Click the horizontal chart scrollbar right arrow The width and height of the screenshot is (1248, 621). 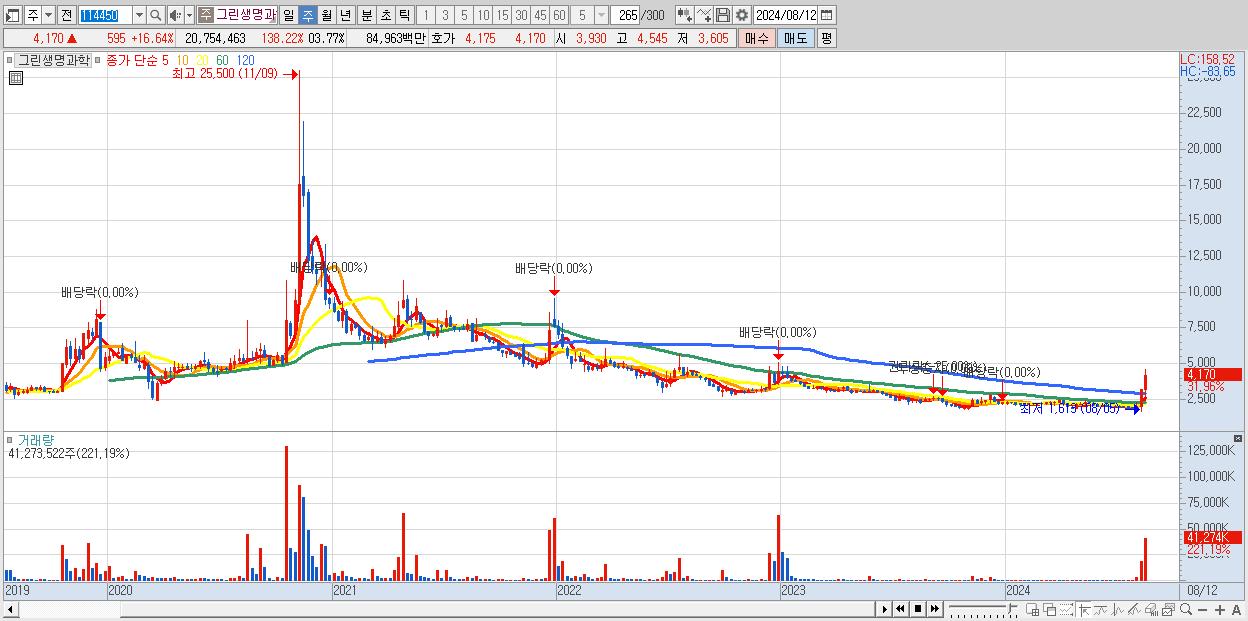click(885, 609)
